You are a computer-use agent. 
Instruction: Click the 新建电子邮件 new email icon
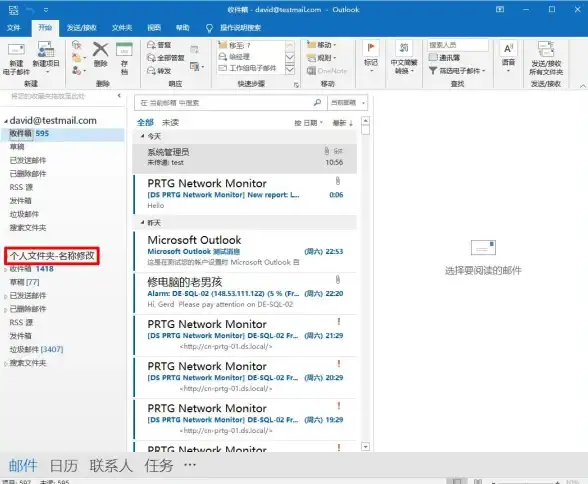pyautogui.click(x=16, y=50)
